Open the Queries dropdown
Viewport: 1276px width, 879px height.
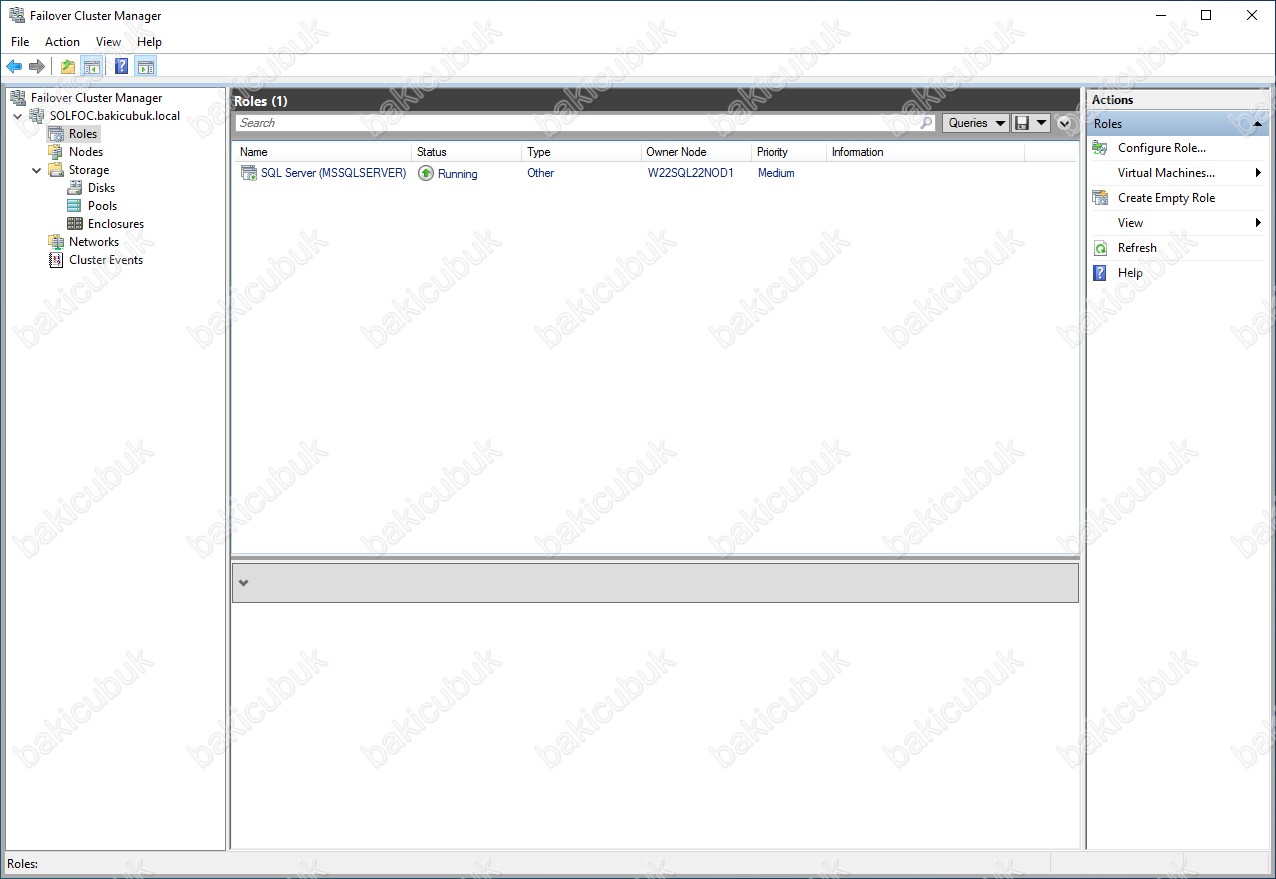(x=976, y=123)
